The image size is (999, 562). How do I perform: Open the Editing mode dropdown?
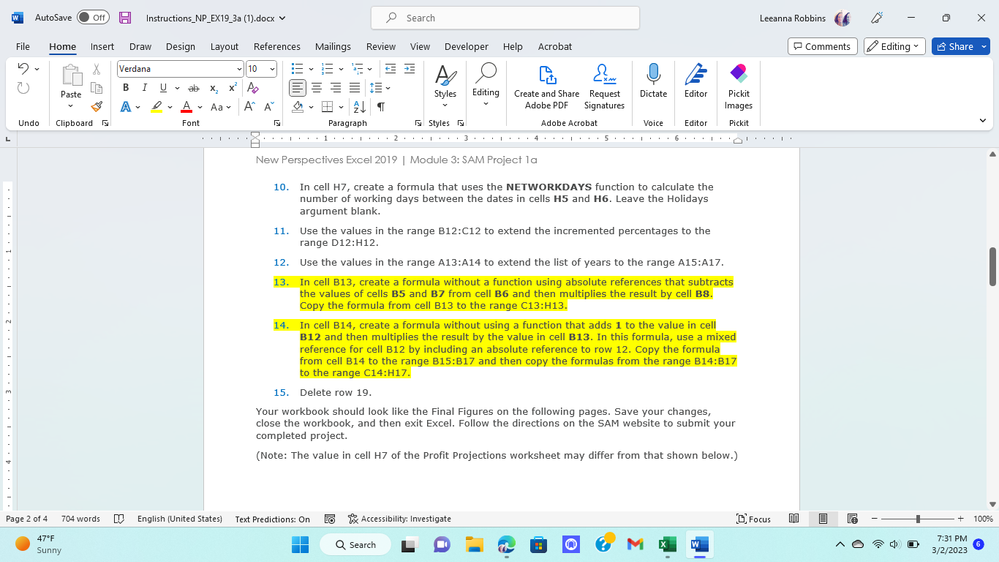[x=895, y=47]
